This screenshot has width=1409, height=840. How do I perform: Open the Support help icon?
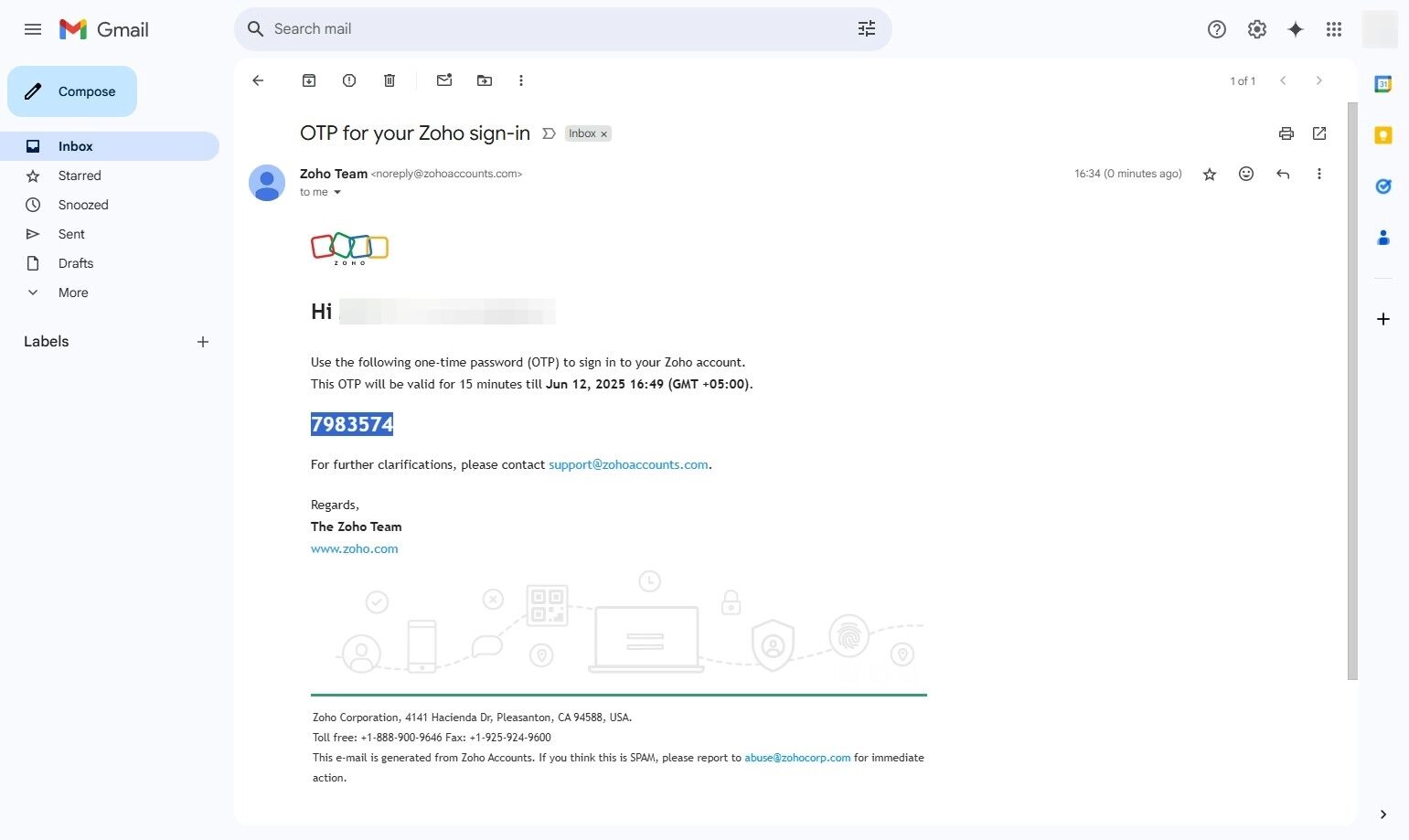point(1217,29)
